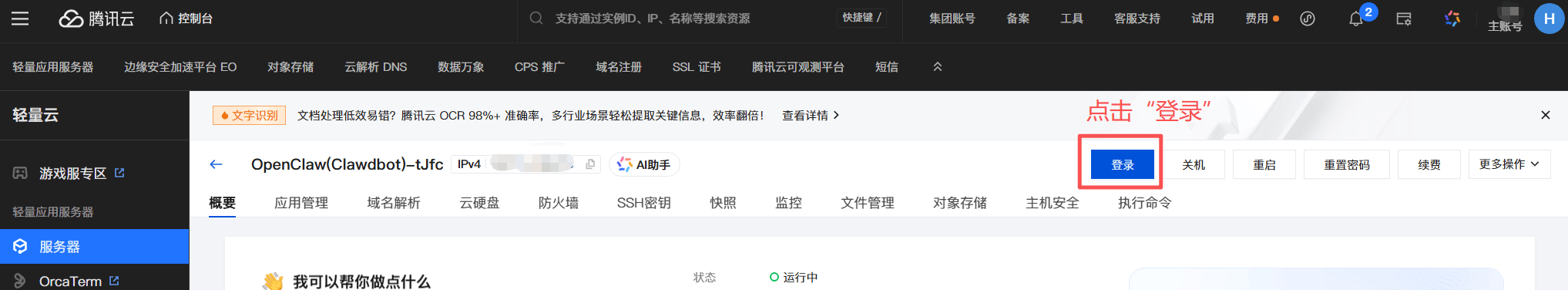This screenshot has height=290, width=1568.
Task: Open SSL 证书 shortcut
Action: pos(697,67)
